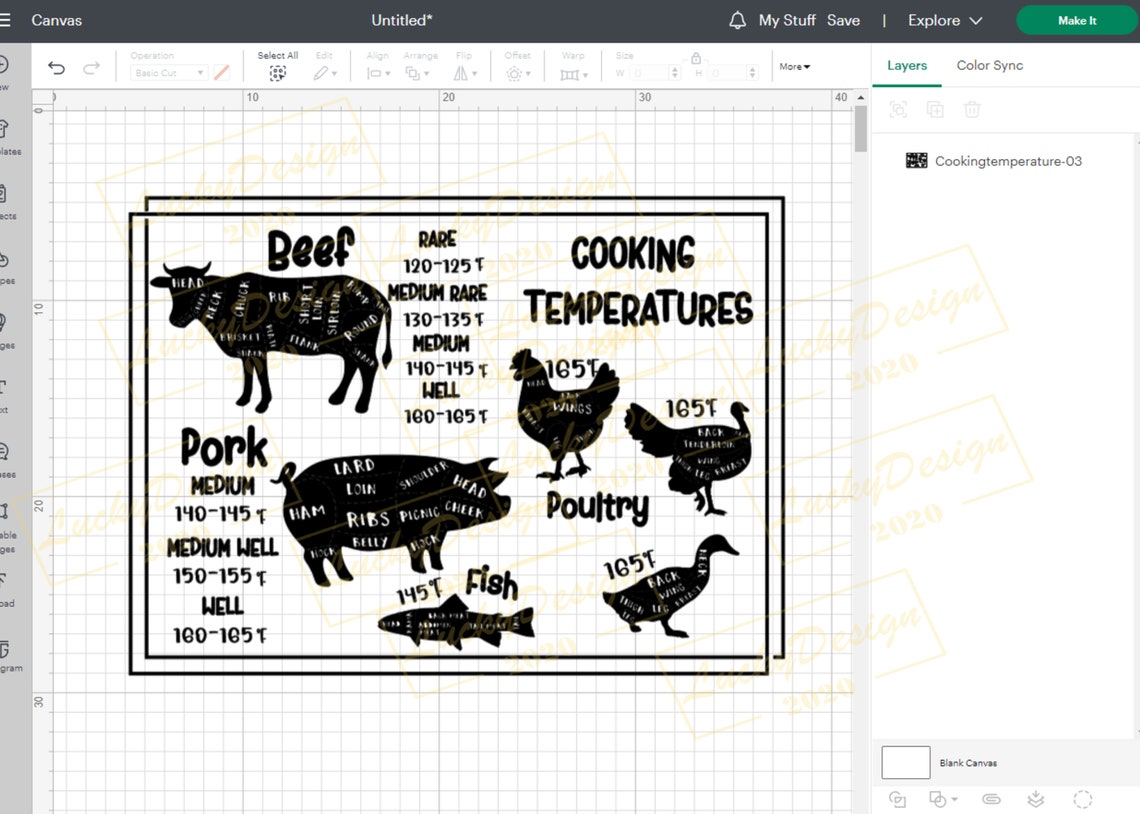Click the Flatten icon at panel bottom
The height and width of the screenshot is (814, 1140).
click(x=1035, y=799)
